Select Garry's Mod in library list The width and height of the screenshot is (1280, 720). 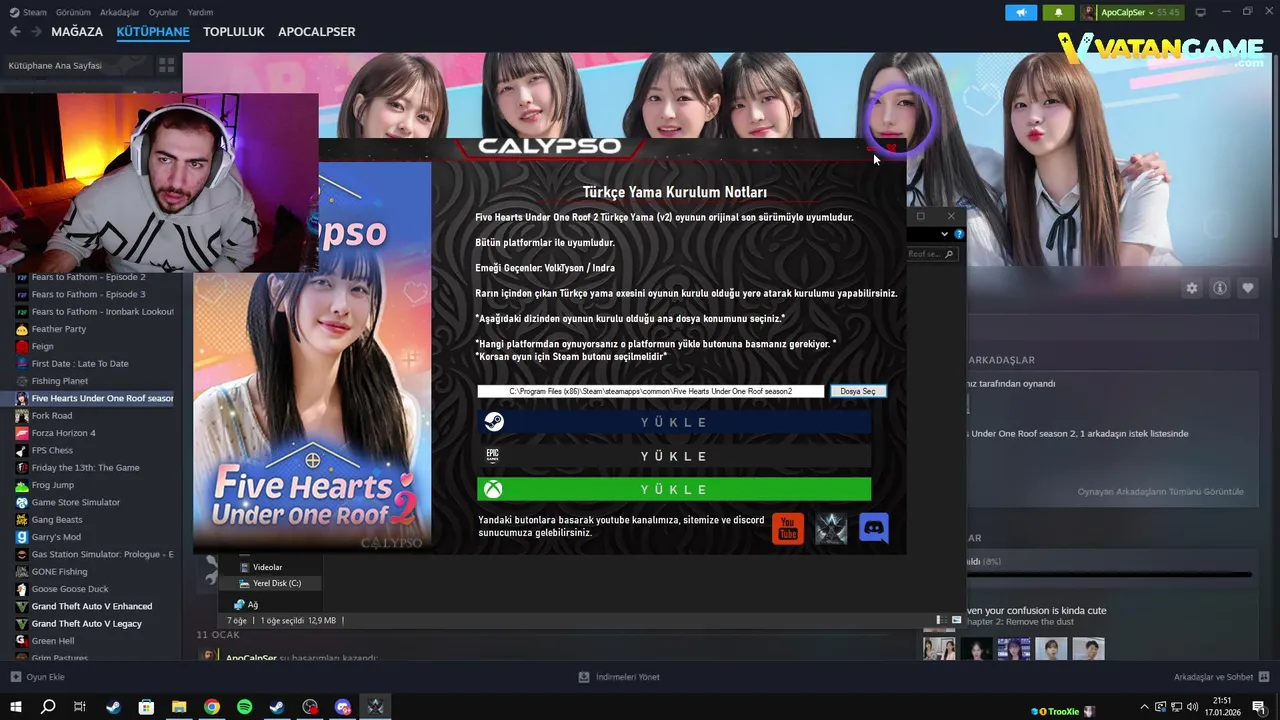click(56, 537)
